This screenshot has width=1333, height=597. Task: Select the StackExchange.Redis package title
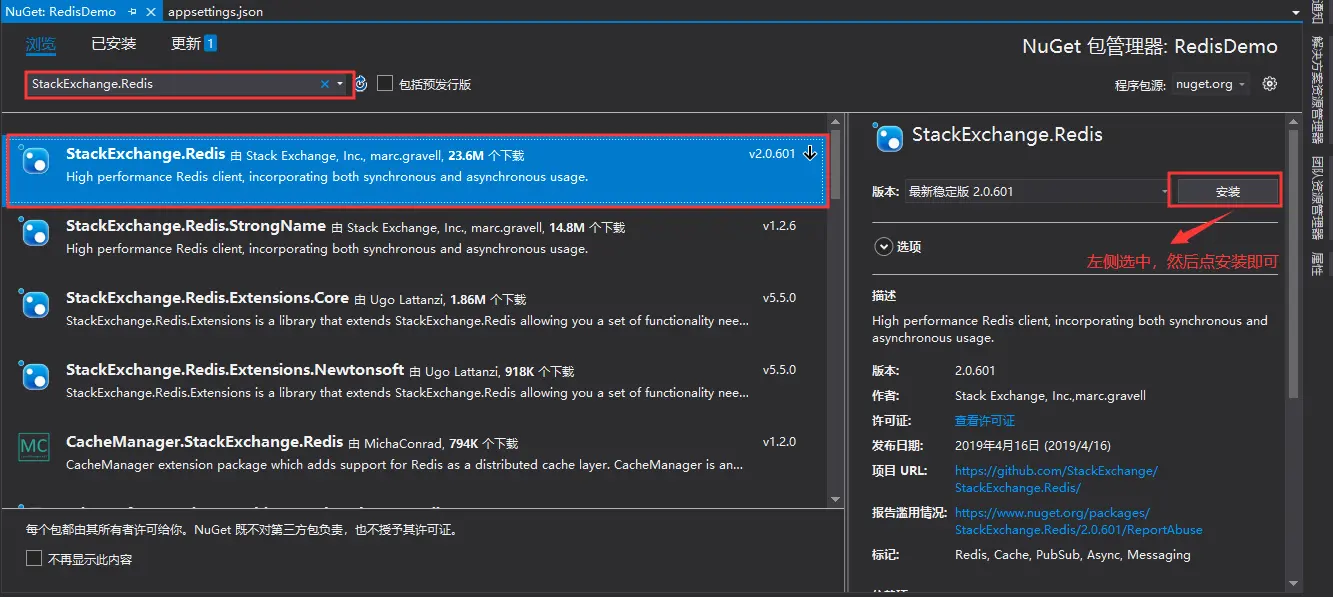[x=146, y=154]
